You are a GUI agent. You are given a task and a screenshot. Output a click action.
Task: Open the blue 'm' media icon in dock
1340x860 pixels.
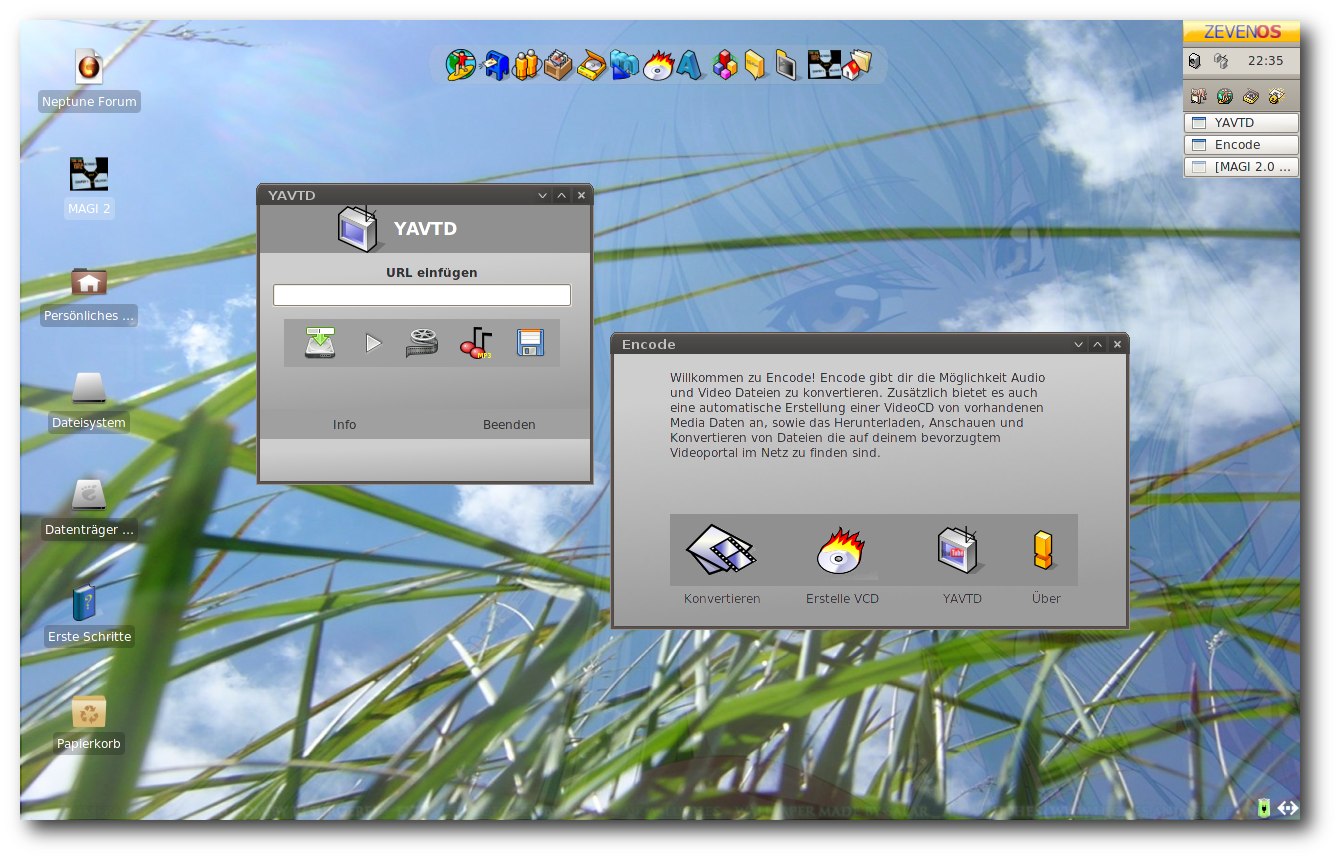tap(624, 65)
